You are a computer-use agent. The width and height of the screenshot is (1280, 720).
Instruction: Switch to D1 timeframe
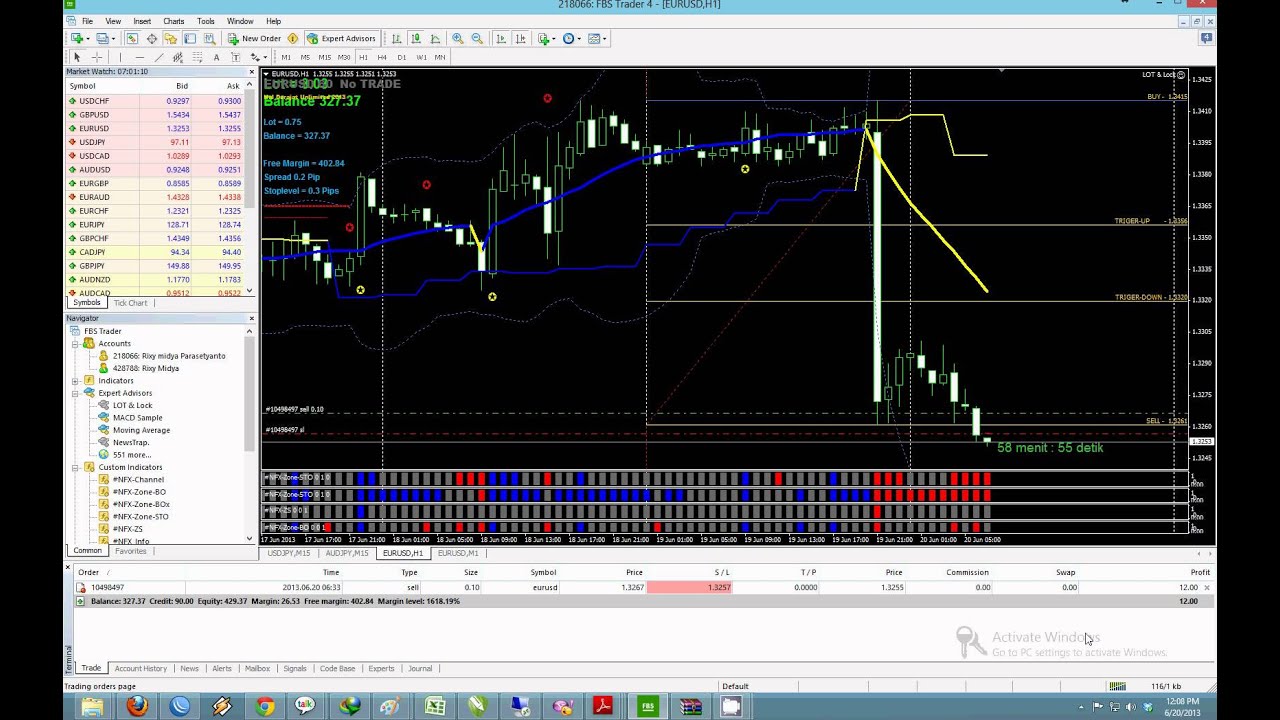click(x=402, y=57)
